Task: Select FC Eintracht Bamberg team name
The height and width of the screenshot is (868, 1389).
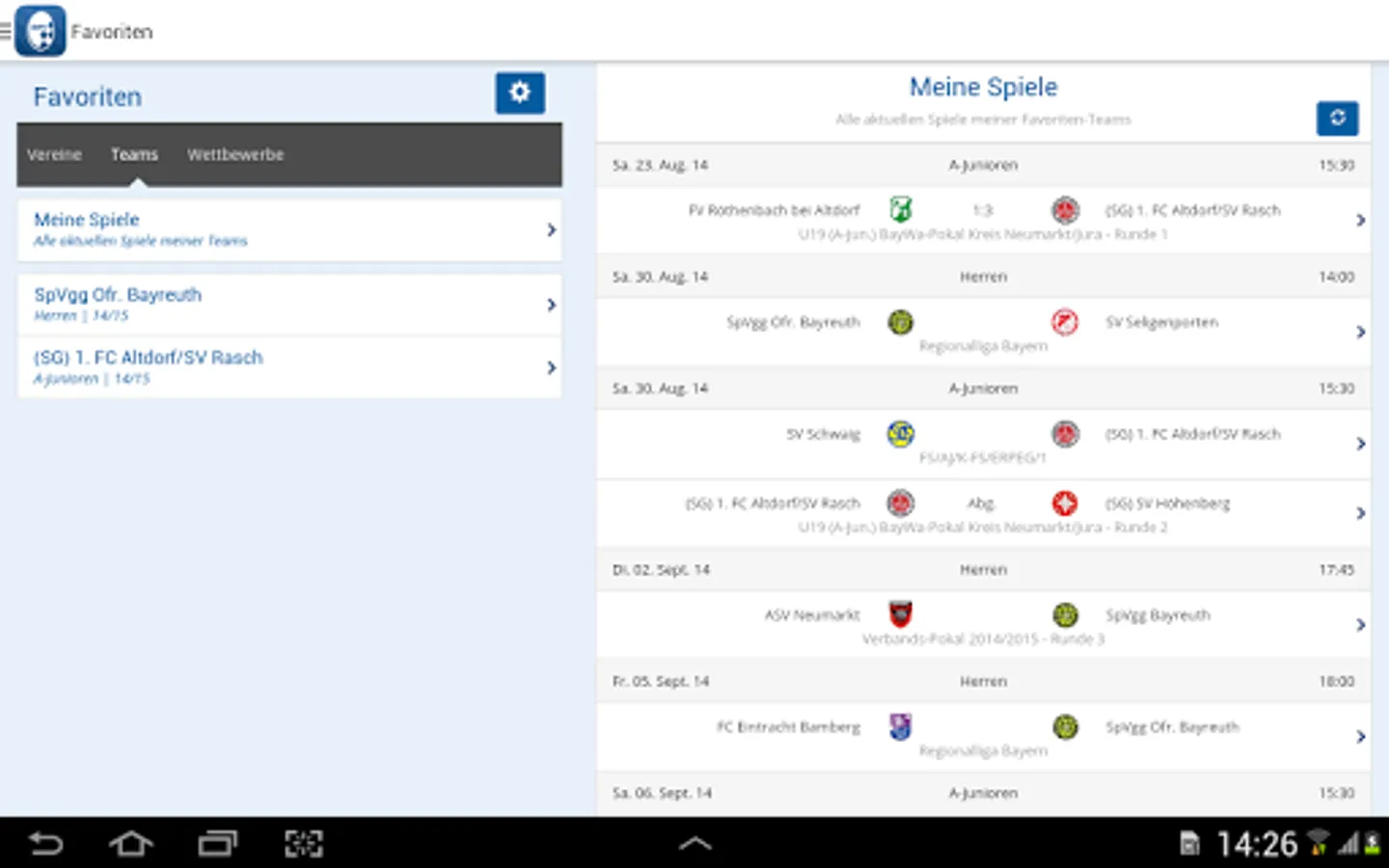Action: pyautogui.click(x=788, y=727)
